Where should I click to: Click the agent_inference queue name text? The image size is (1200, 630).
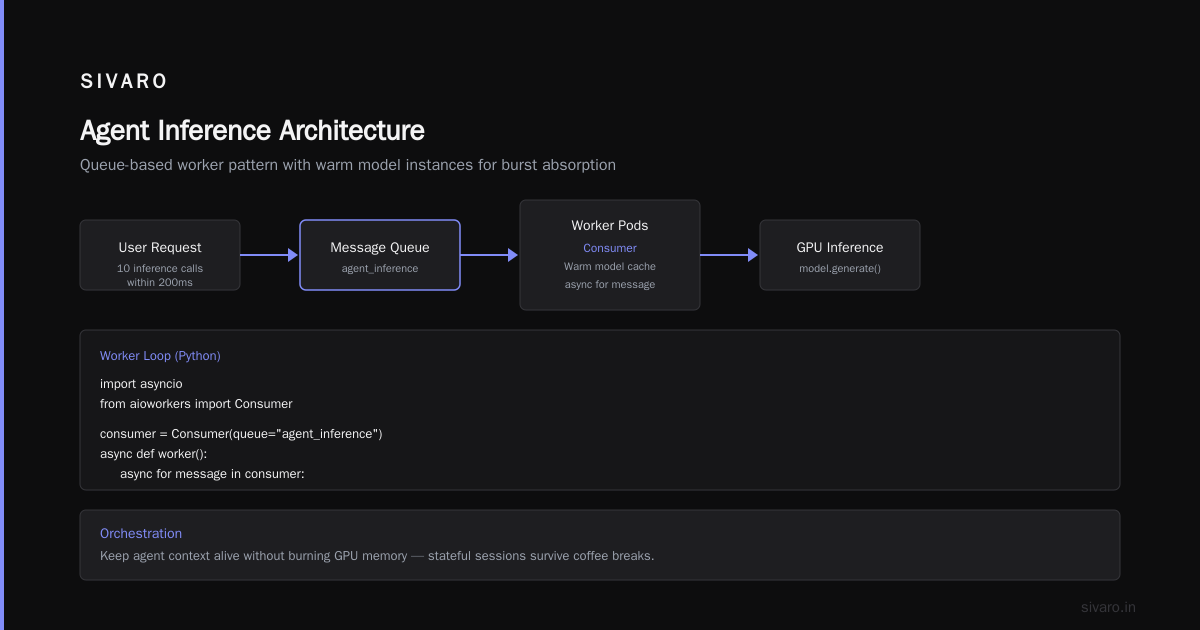(380, 268)
